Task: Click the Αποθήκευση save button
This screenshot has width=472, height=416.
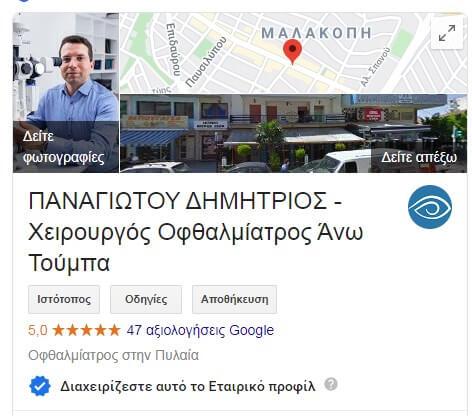Action: (234, 299)
